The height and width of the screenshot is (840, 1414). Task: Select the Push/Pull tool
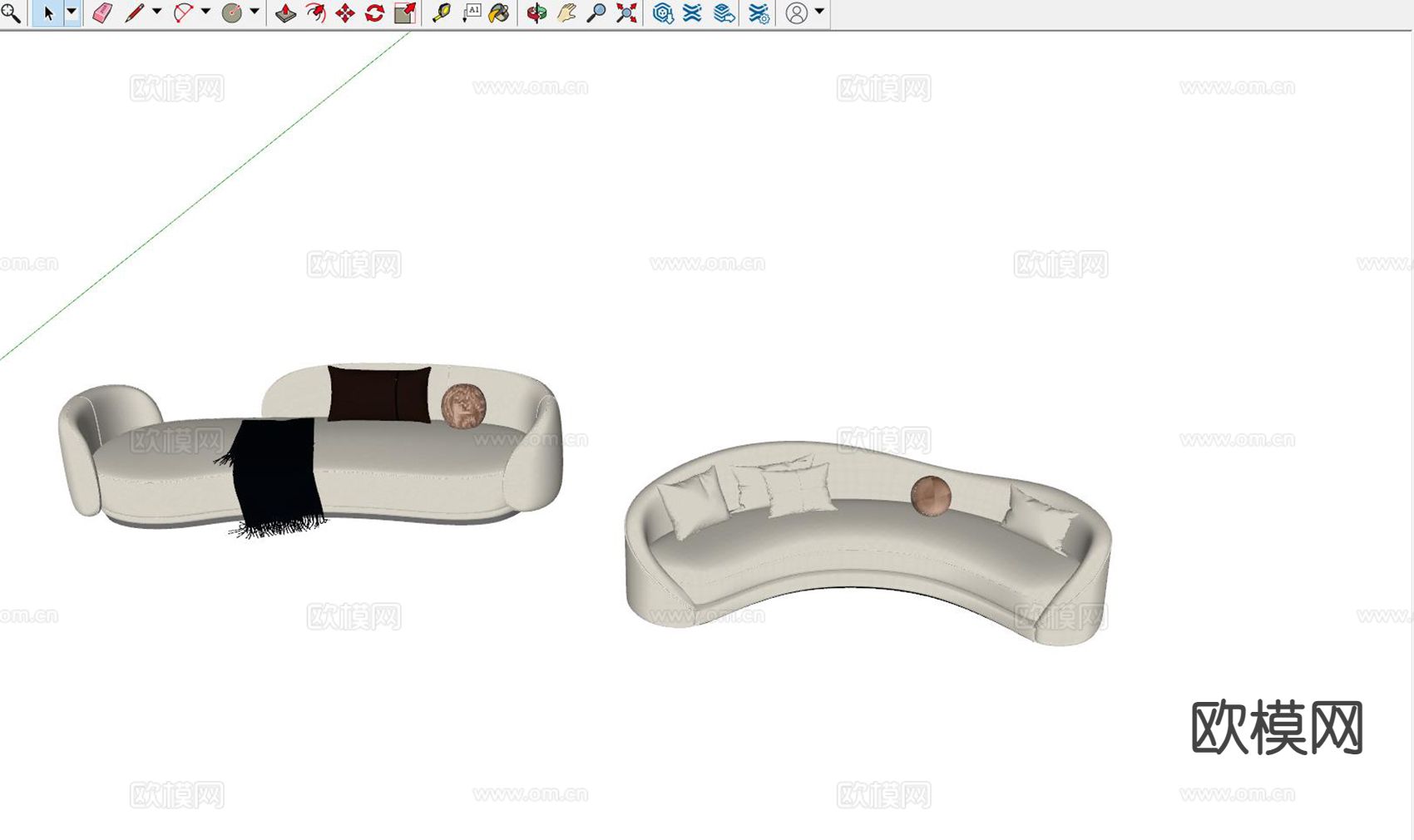point(285,12)
